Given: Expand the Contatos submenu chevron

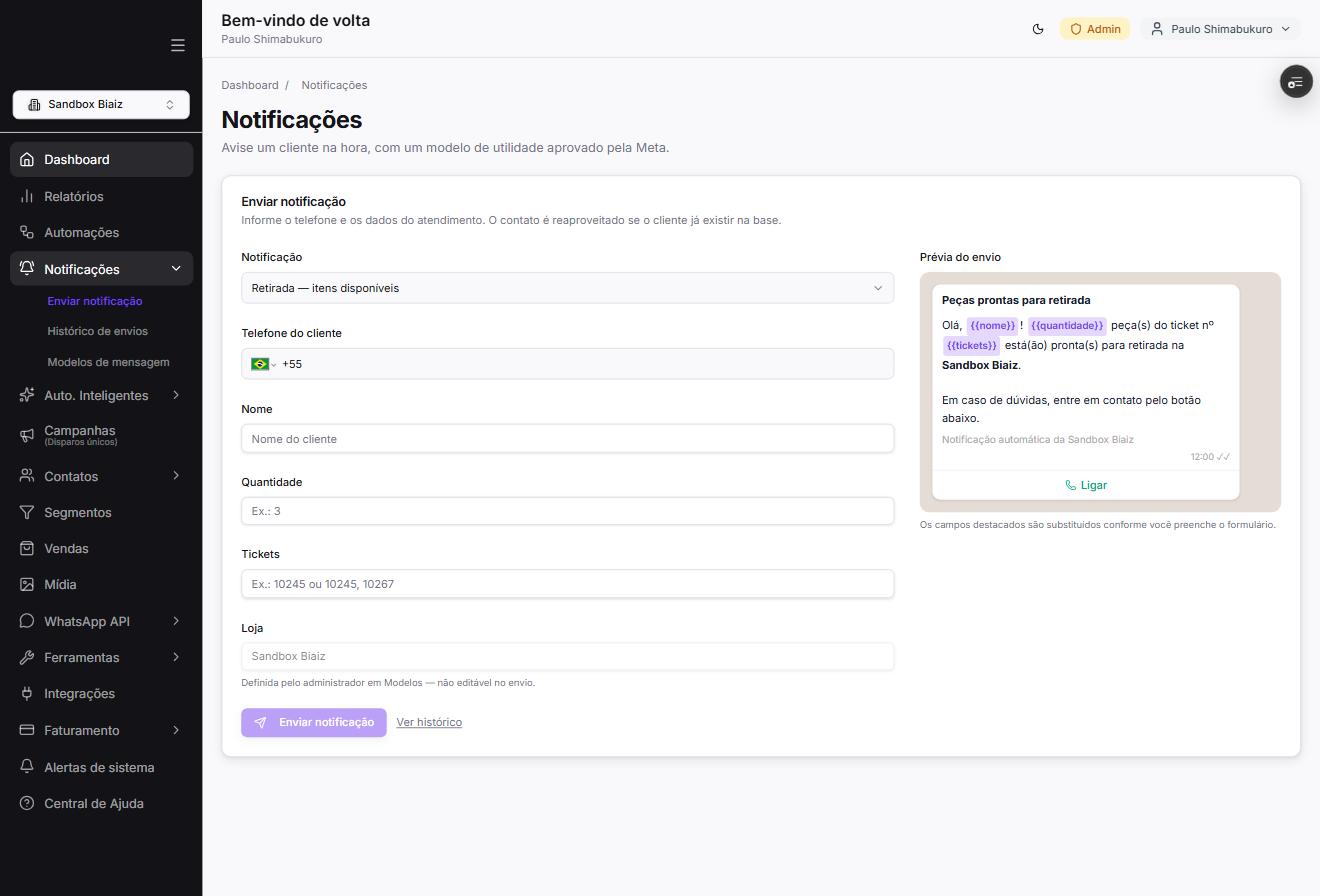Looking at the screenshot, I should pos(176,476).
